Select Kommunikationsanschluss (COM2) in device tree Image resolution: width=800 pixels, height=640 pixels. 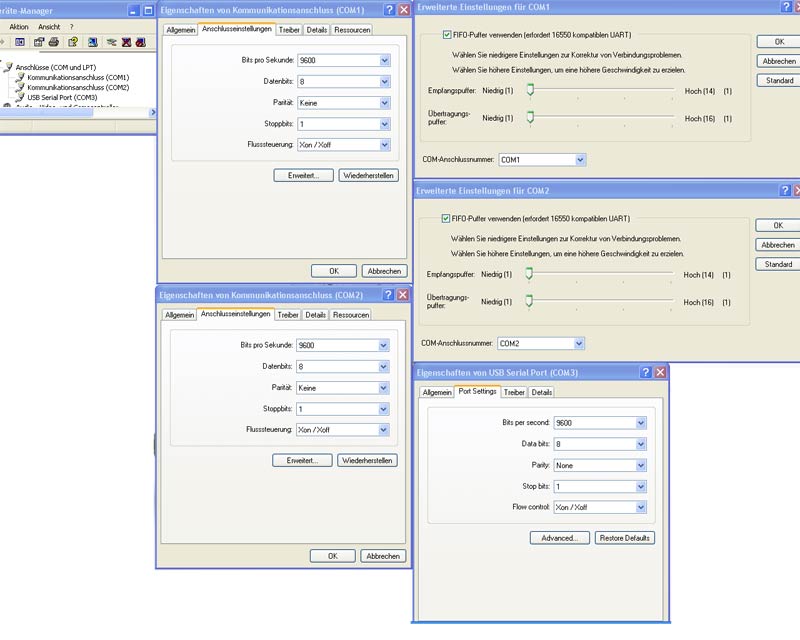coord(78,87)
